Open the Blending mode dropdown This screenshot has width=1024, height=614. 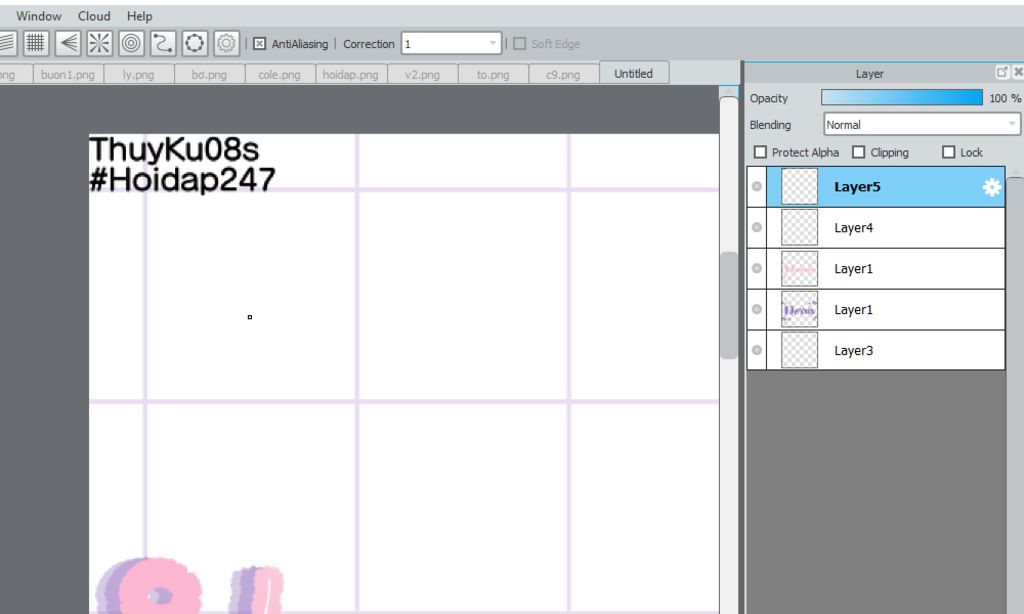[x=921, y=124]
